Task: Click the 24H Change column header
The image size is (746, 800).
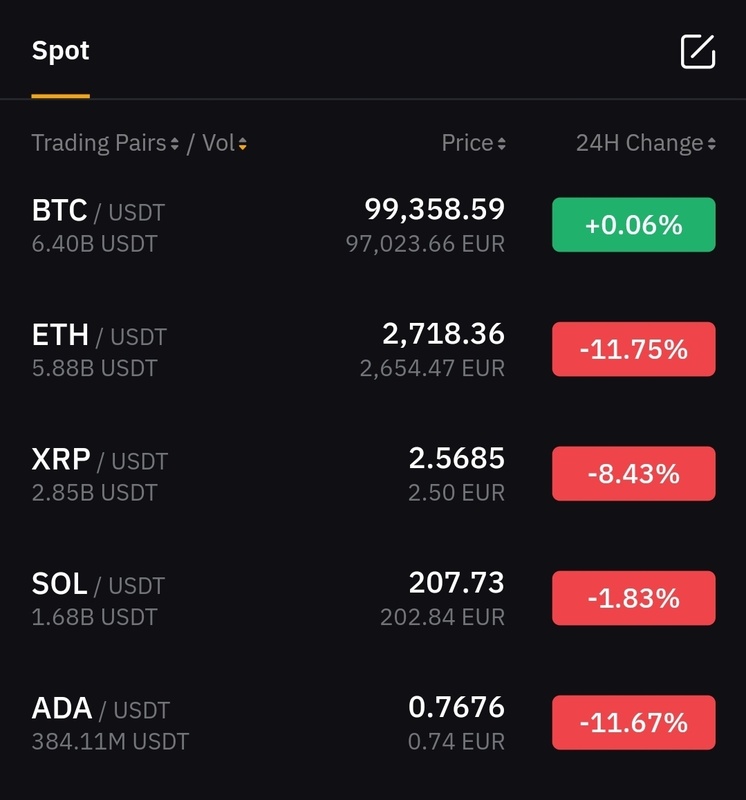Action: tap(639, 143)
